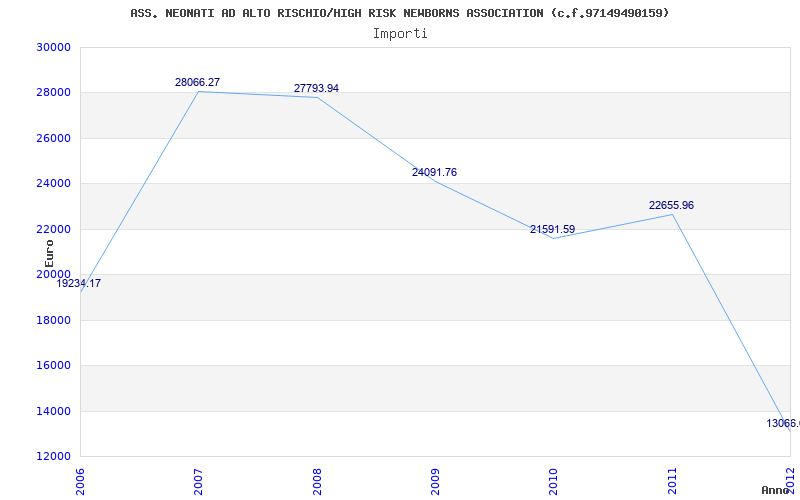The image size is (800, 500).
Task: Click the chart title ASS. NEONATI AD ALTO RISCHIO
Action: 399,13
